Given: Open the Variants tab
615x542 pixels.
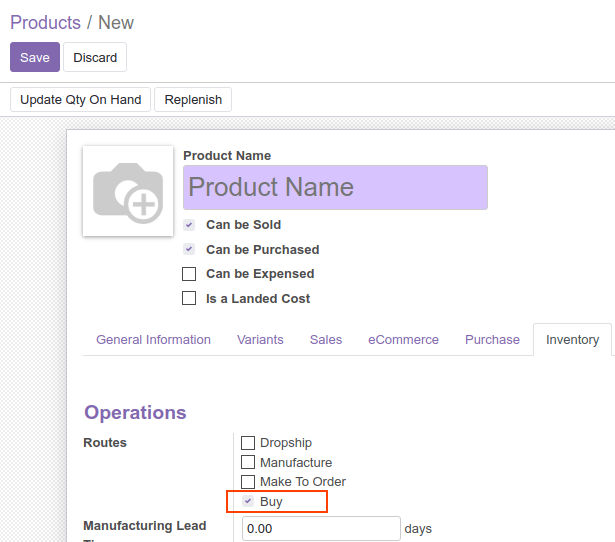Looking at the screenshot, I should pyautogui.click(x=260, y=340).
